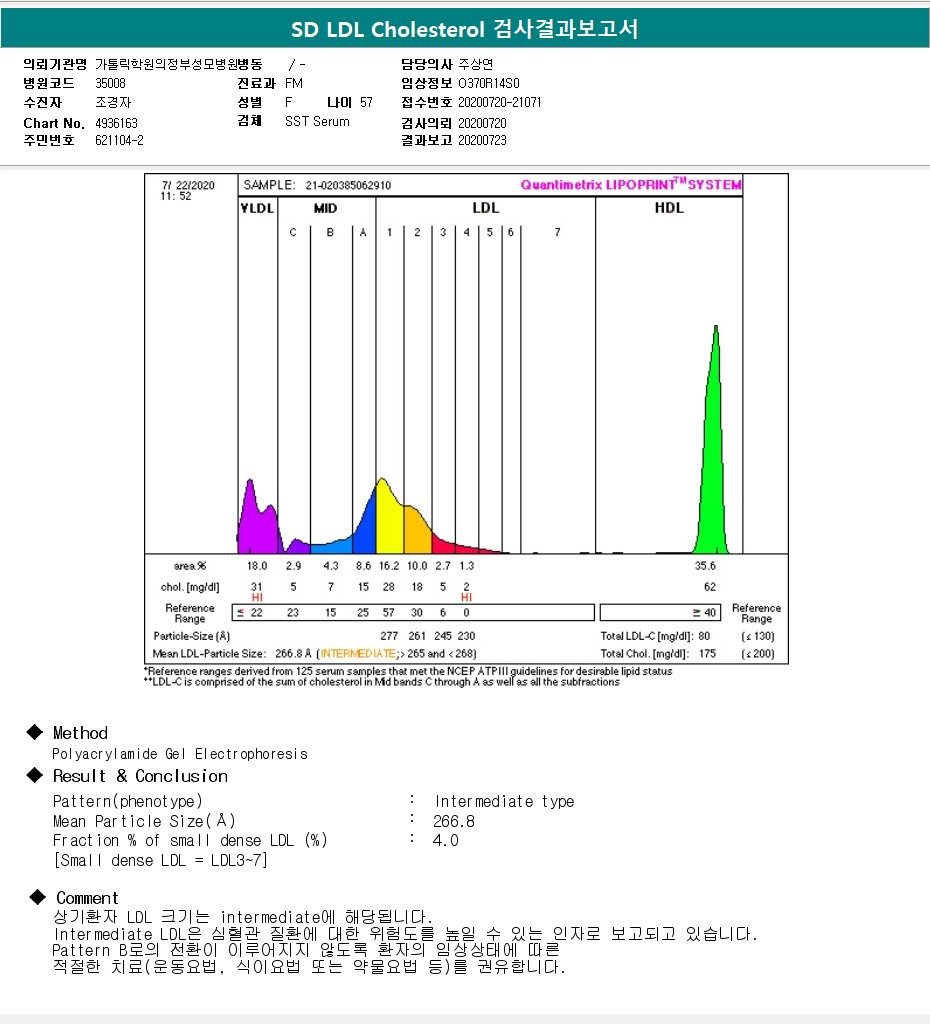This screenshot has height=1024, width=930.
Task: Click the diamond bullet beside Method
Action: click(x=36, y=732)
